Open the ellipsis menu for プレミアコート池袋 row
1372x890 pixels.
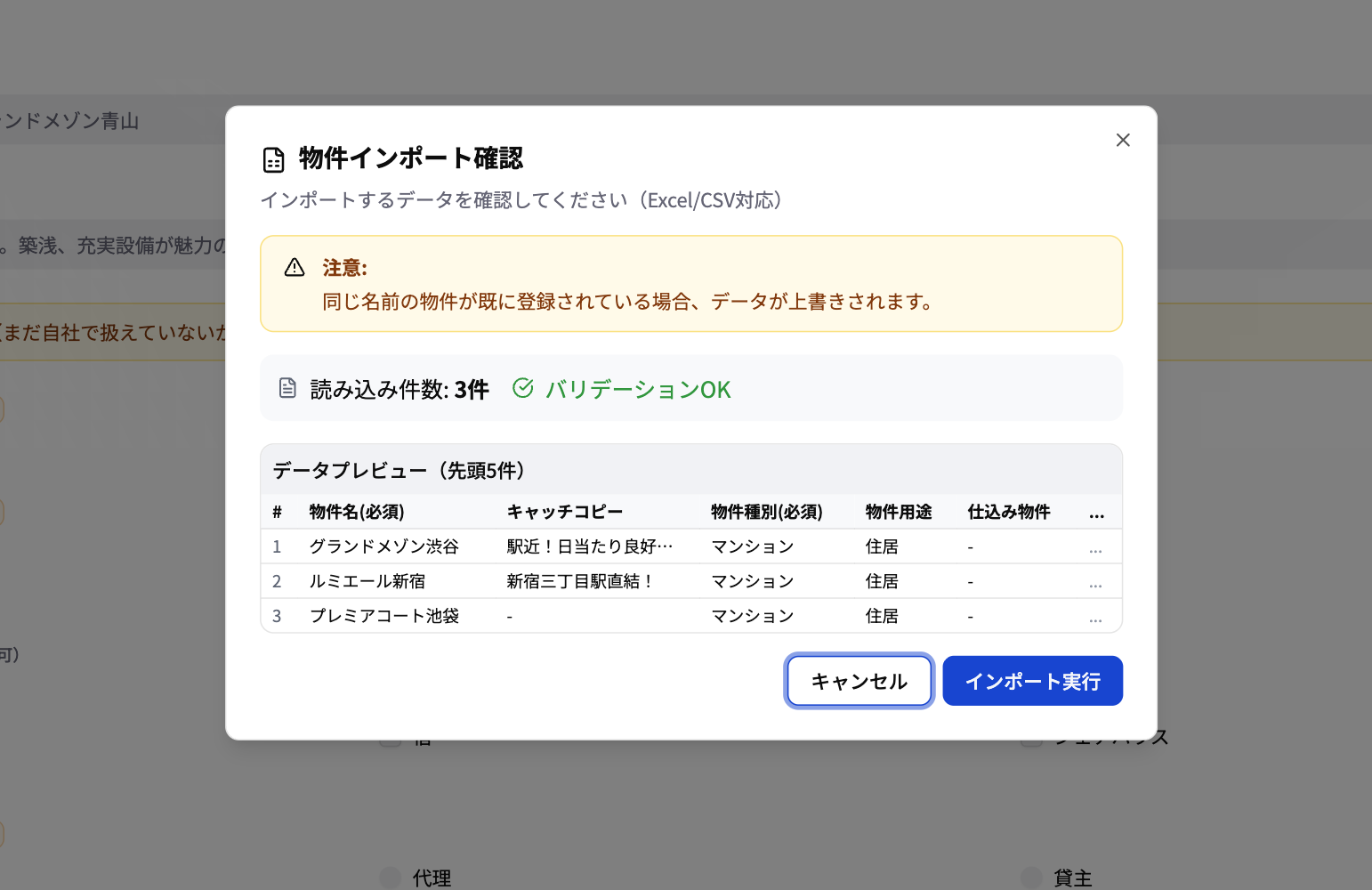(1095, 619)
